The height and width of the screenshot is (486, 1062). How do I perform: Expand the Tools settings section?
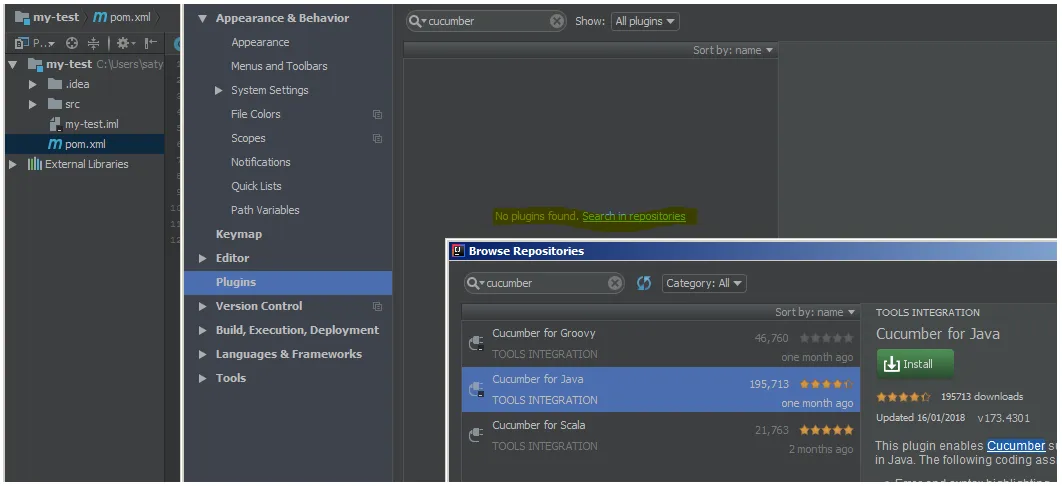[x=202, y=378]
